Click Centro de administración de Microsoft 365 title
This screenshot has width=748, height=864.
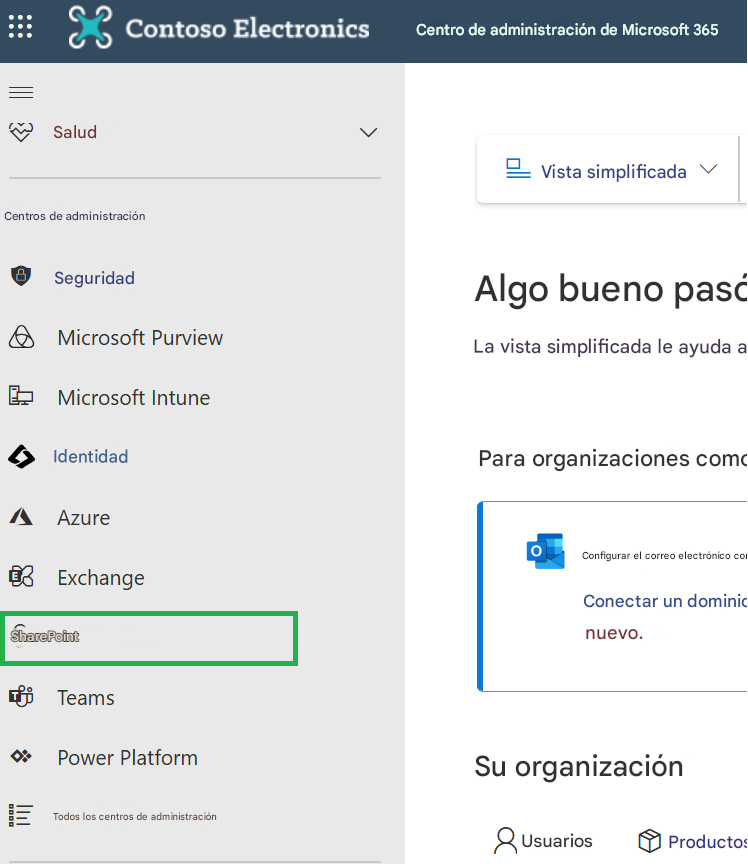point(567,30)
